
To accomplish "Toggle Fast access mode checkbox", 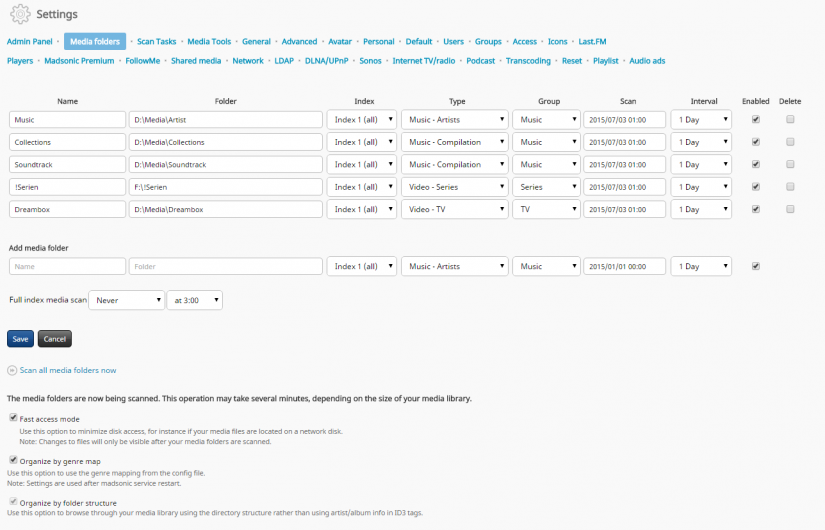I will (x=13, y=418).
